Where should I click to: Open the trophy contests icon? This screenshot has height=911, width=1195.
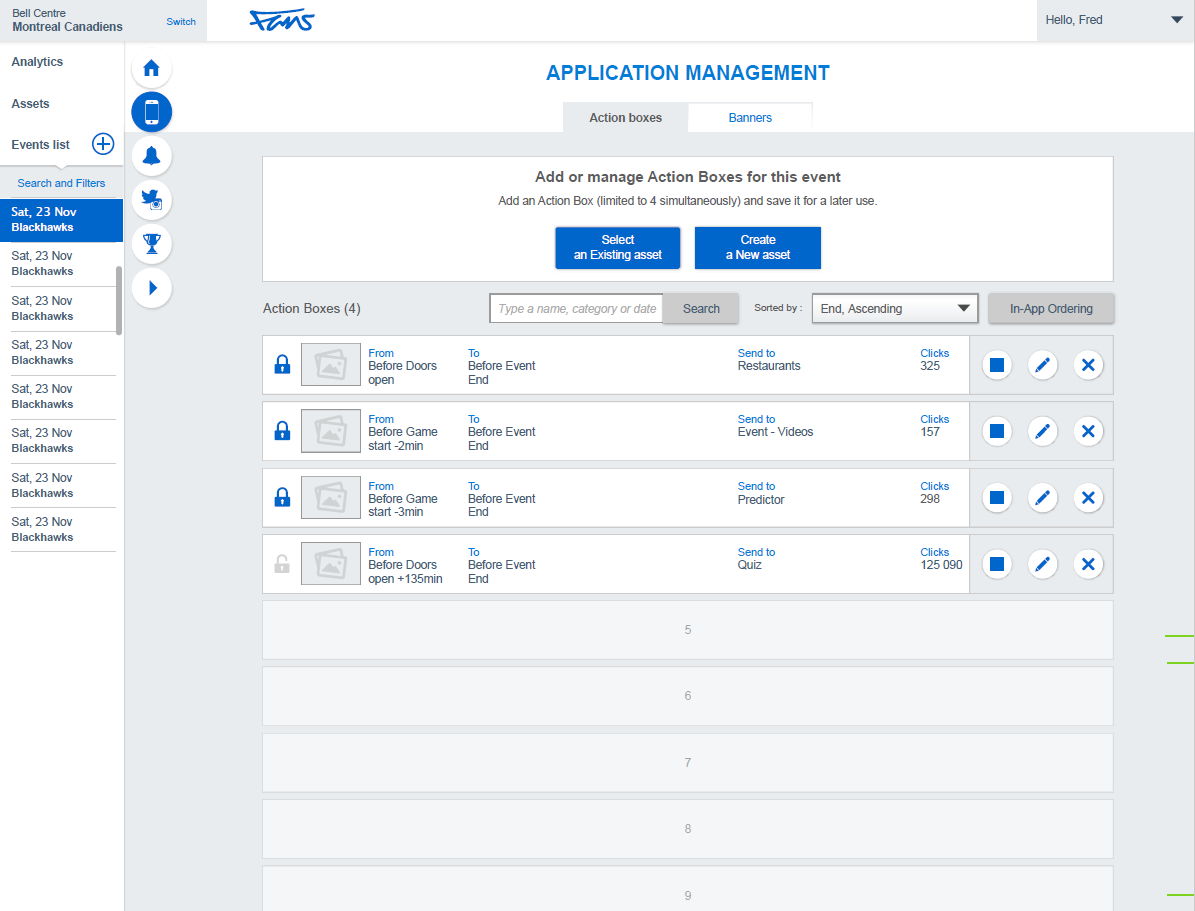(x=152, y=244)
